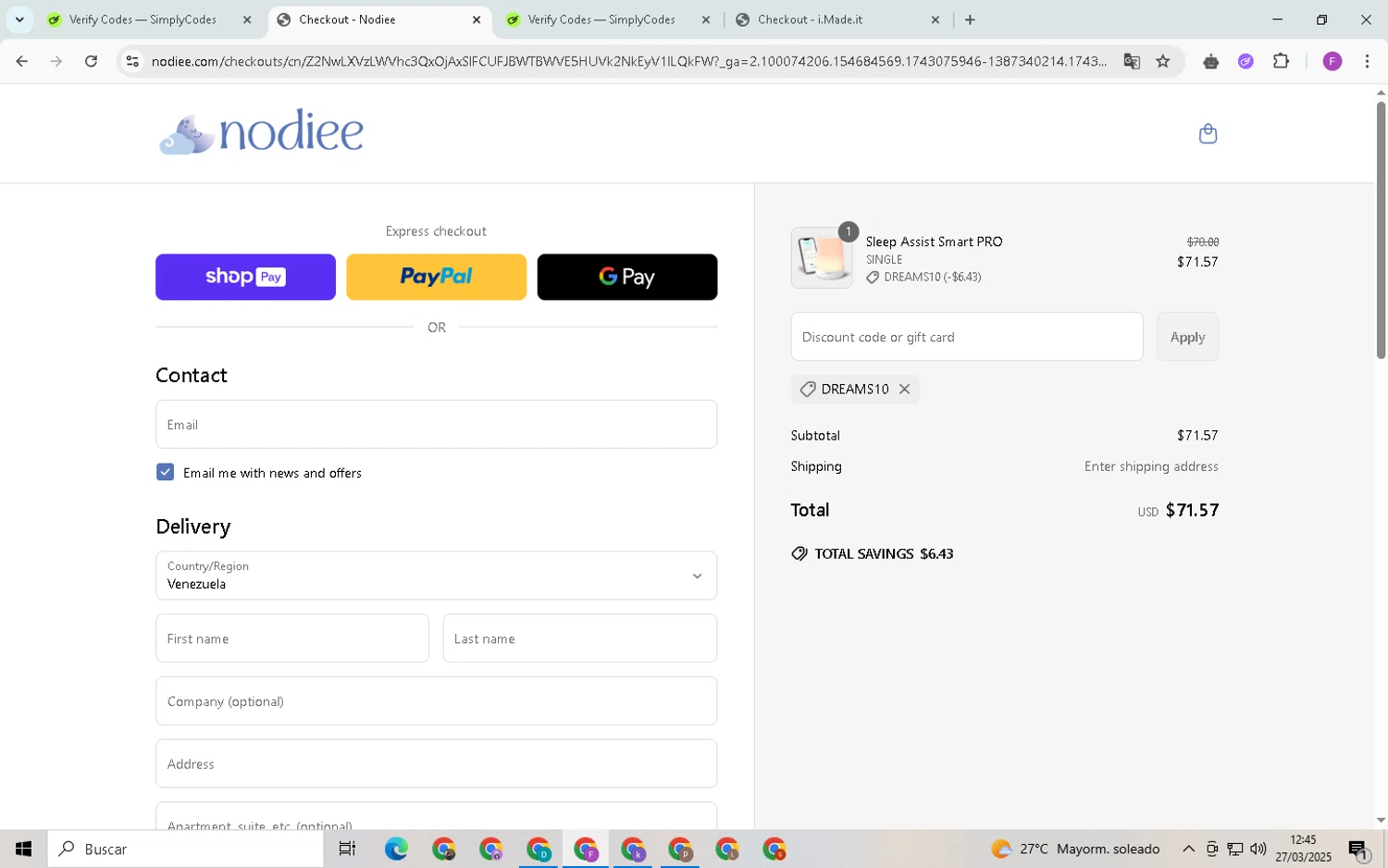The image size is (1388, 868).
Task: Focus the First name field
Action: click(291, 639)
